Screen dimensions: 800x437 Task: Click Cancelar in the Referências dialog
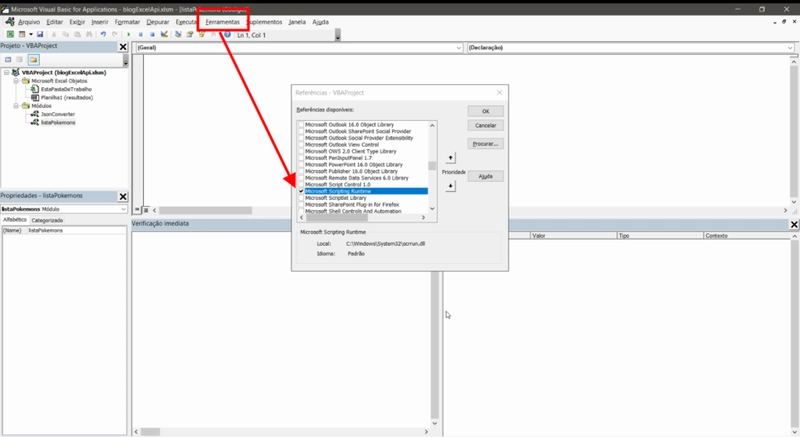click(x=486, y=125)
